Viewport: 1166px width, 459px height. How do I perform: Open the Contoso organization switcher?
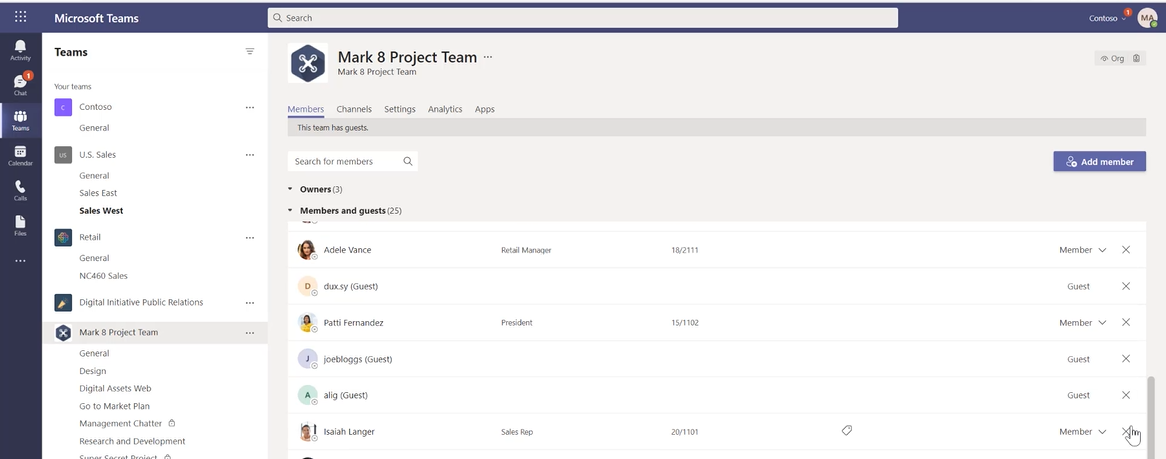coord(1107,18)
